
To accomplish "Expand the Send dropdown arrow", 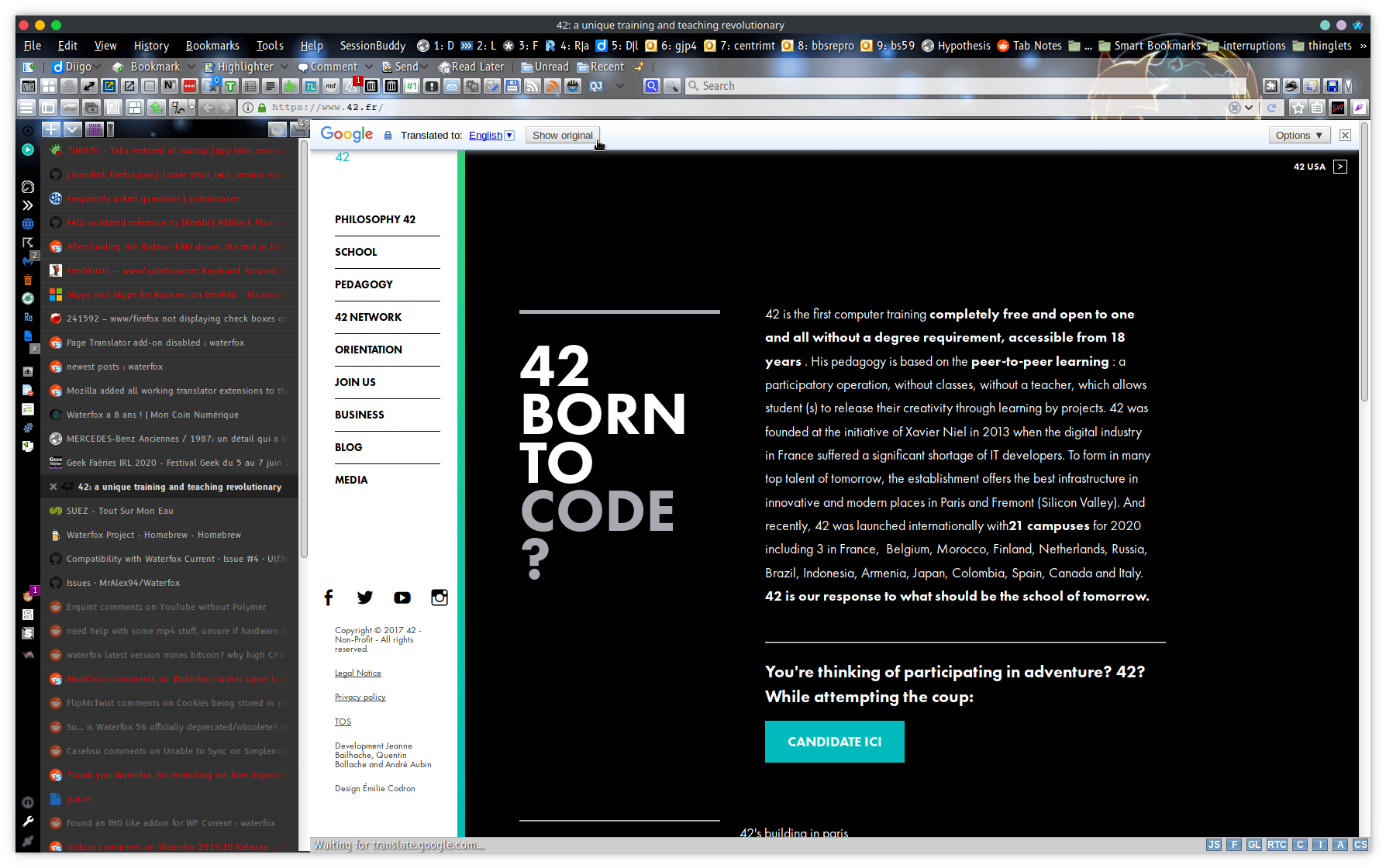I will (425, 67).
